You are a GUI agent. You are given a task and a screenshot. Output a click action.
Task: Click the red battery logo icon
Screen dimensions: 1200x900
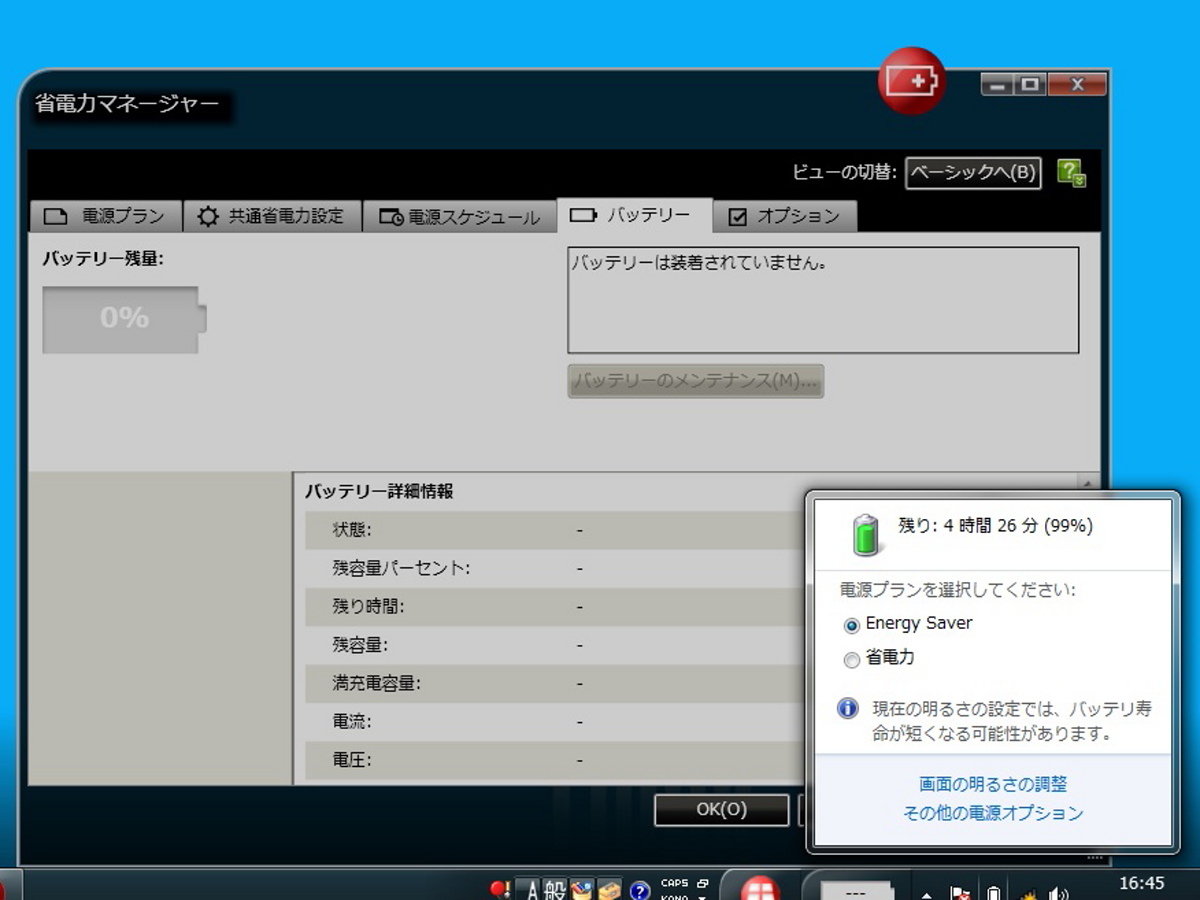(911, 81)
